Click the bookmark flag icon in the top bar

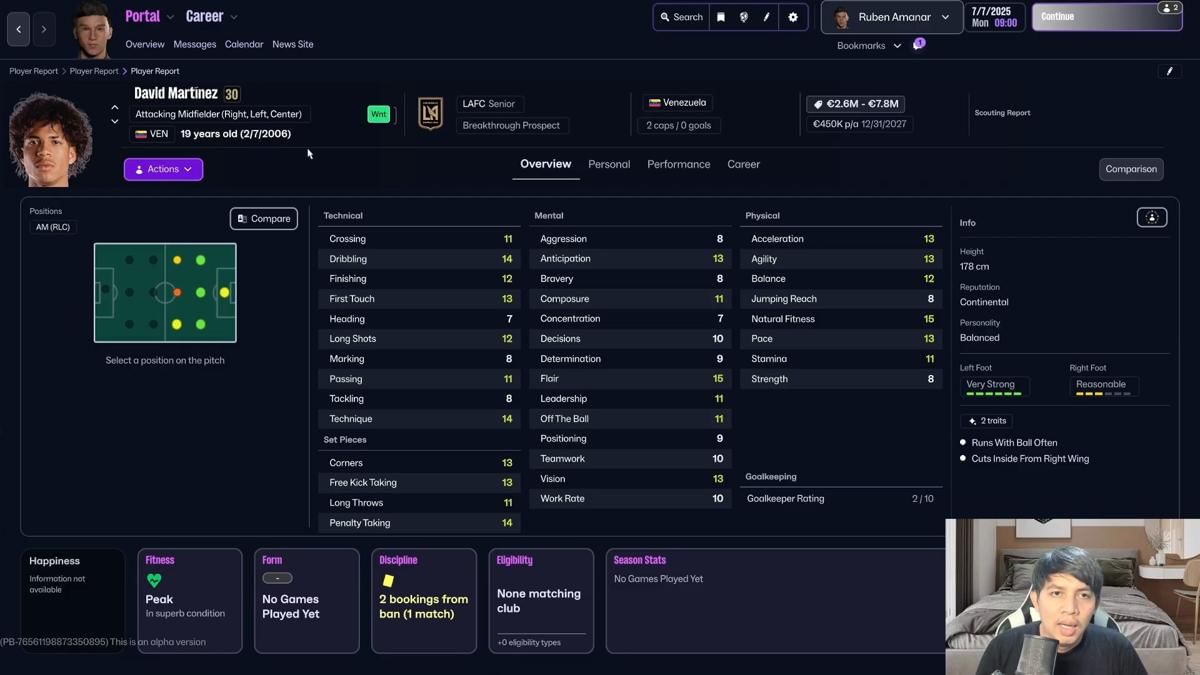[x=719, y=17]
